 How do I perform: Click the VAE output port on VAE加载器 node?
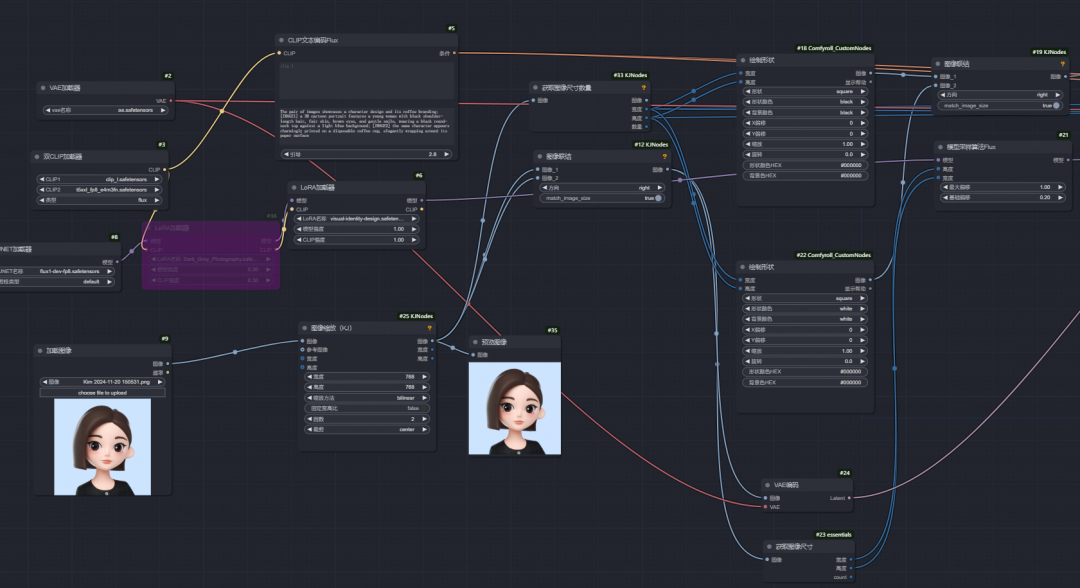(171, 101)
